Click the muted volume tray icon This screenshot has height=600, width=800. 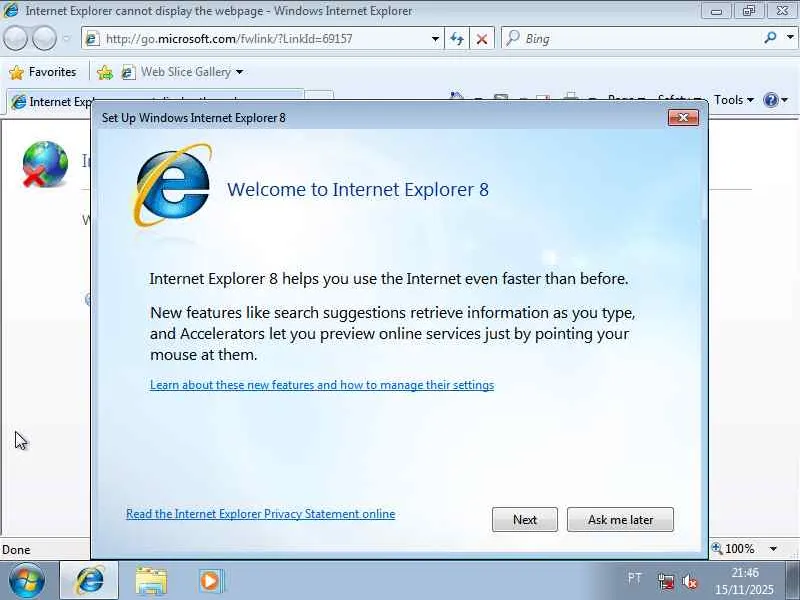tap(690, 581)
